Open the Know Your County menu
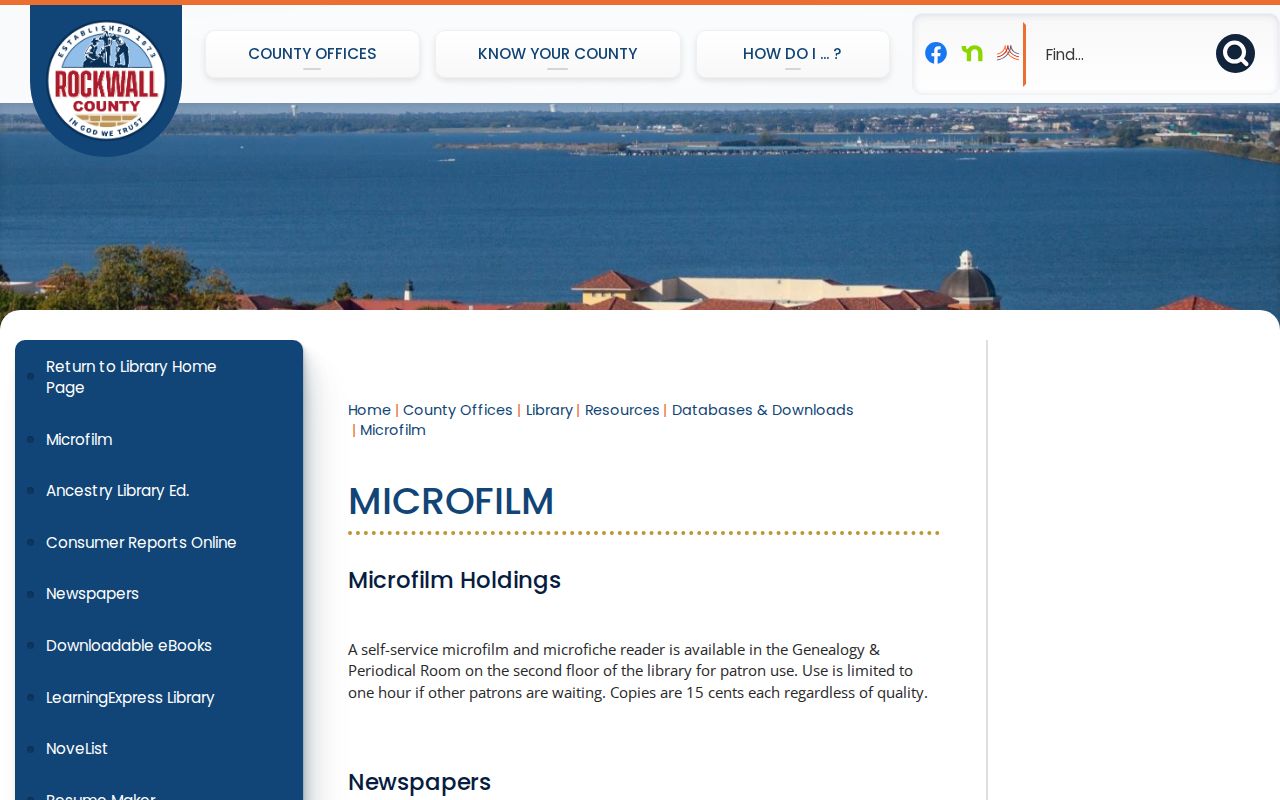Viewport: 1280px width, 800px height. click(x=558, y=54)
